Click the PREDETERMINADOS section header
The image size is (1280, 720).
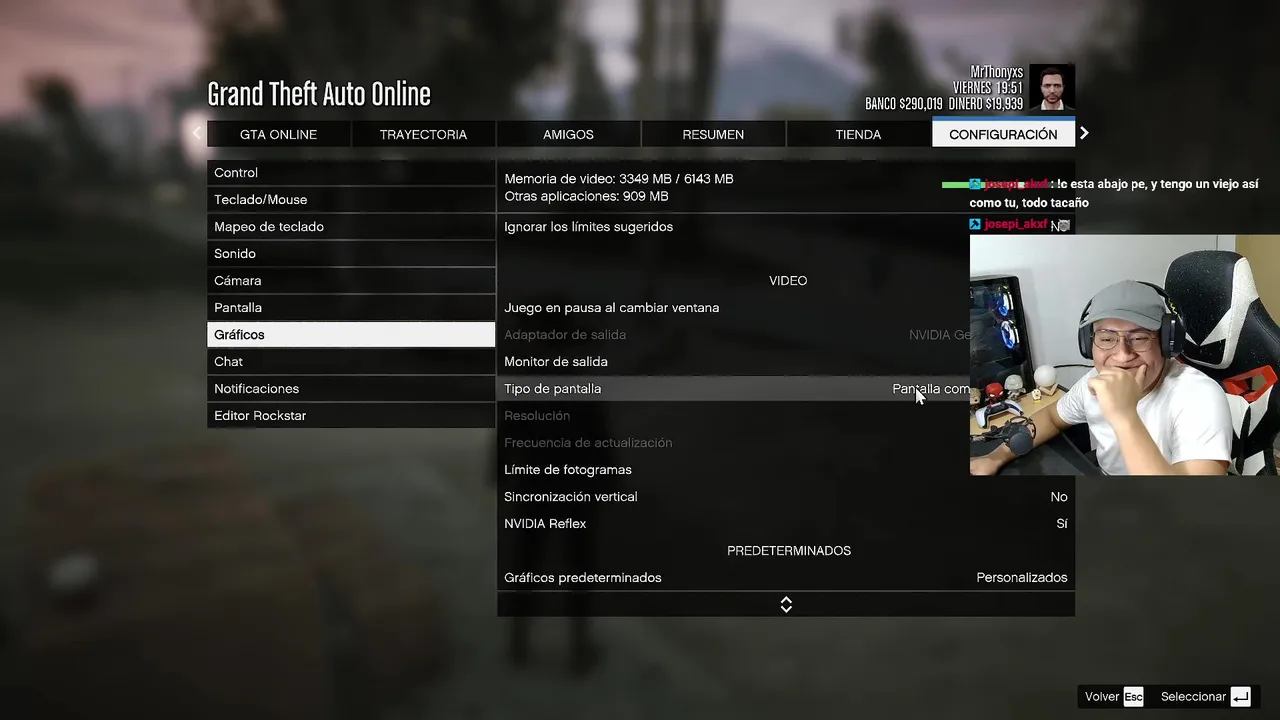tap(789, 551)
